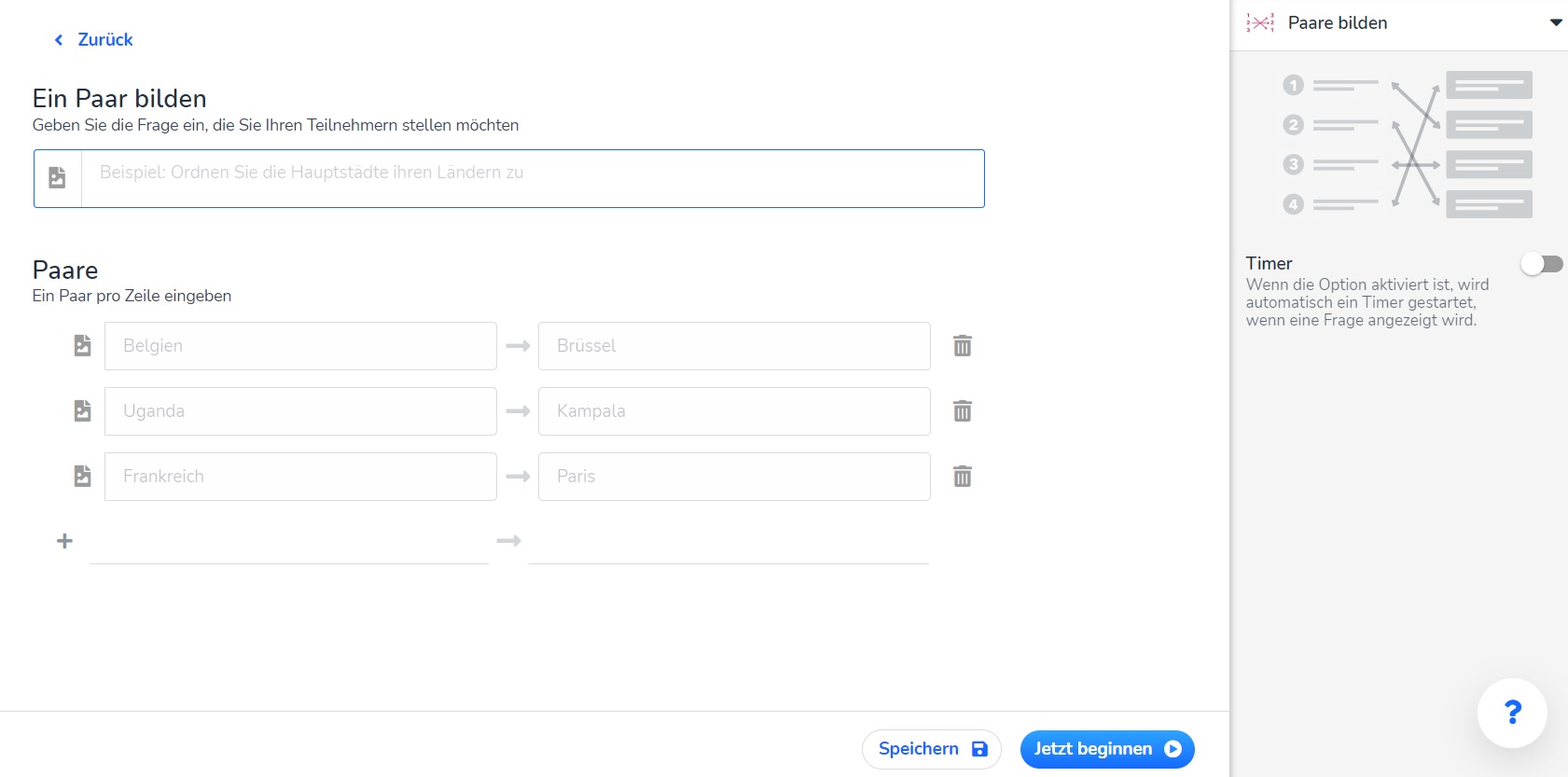Screen dimensions: 1568x777
Task: Add image to the Belgien pair row
Action: point(82,346)
